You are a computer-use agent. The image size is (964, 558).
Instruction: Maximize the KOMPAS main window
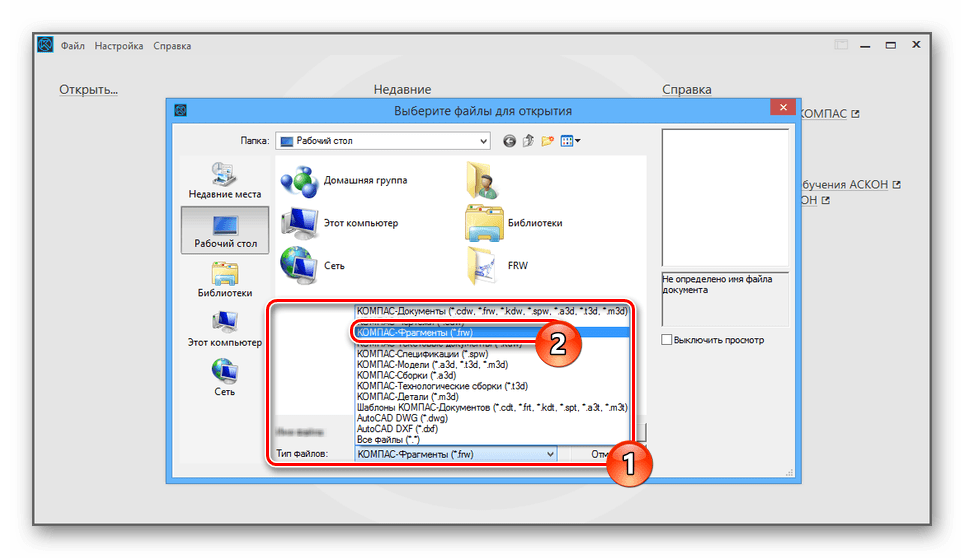[890, 45]
